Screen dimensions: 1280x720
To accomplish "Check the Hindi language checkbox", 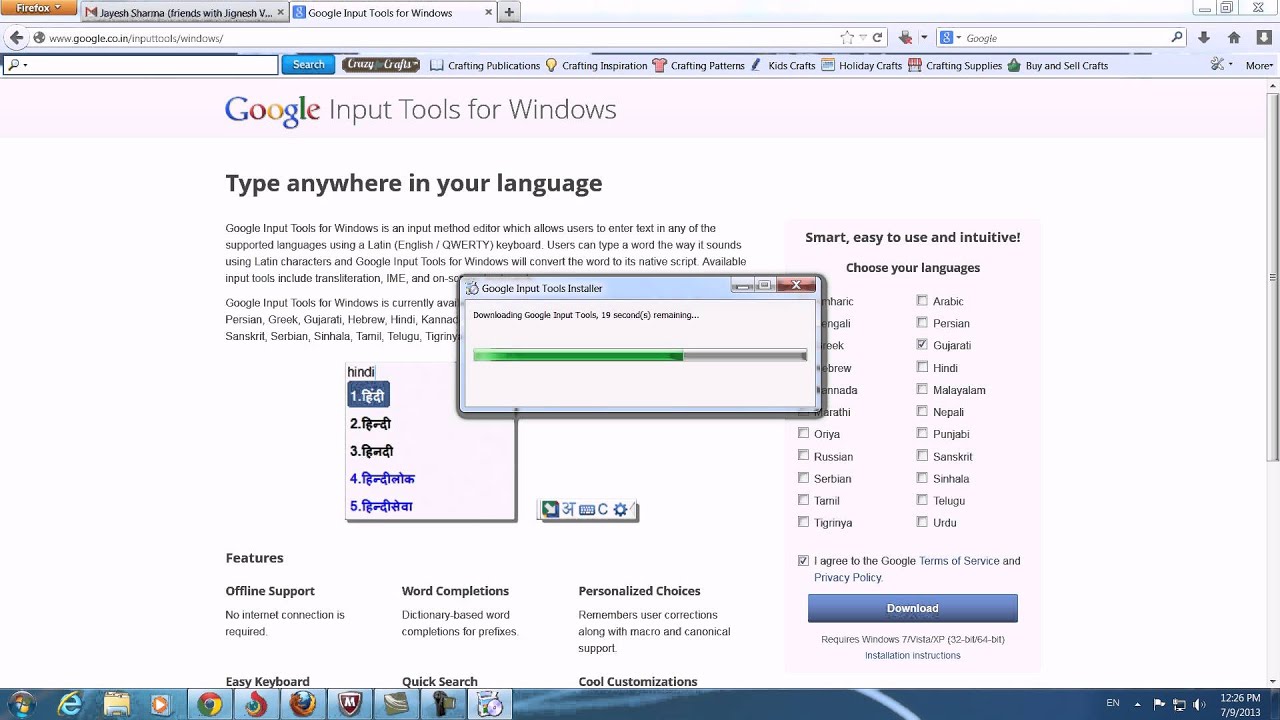I will (922, 367).
